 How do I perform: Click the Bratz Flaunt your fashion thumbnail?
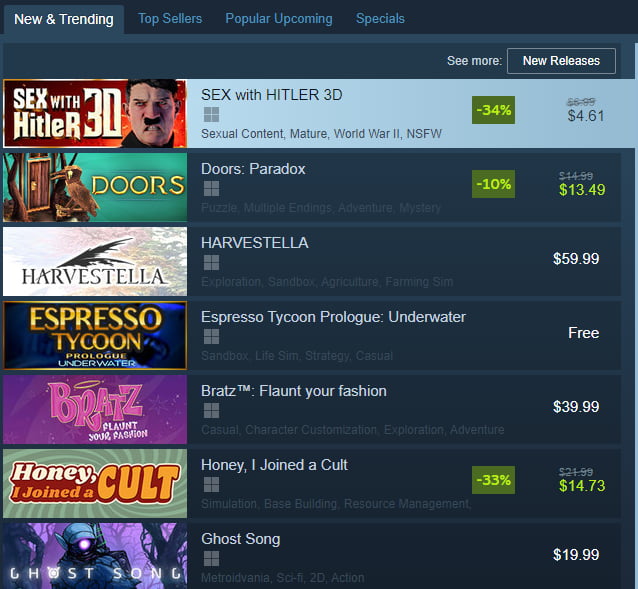coord(95,409)
